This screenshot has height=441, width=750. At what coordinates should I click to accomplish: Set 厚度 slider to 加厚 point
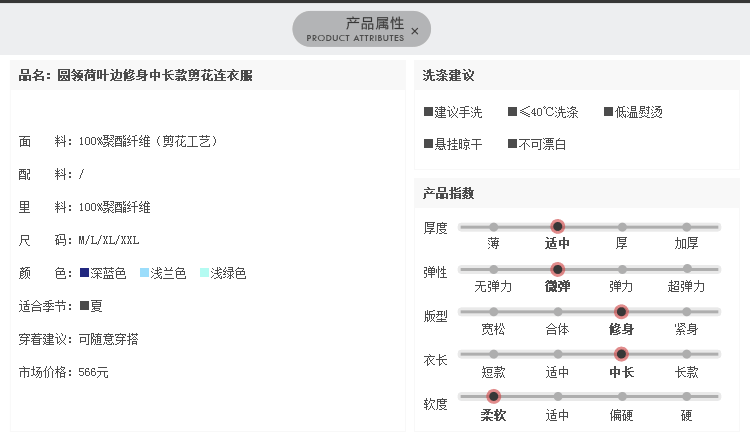point(686,227)
